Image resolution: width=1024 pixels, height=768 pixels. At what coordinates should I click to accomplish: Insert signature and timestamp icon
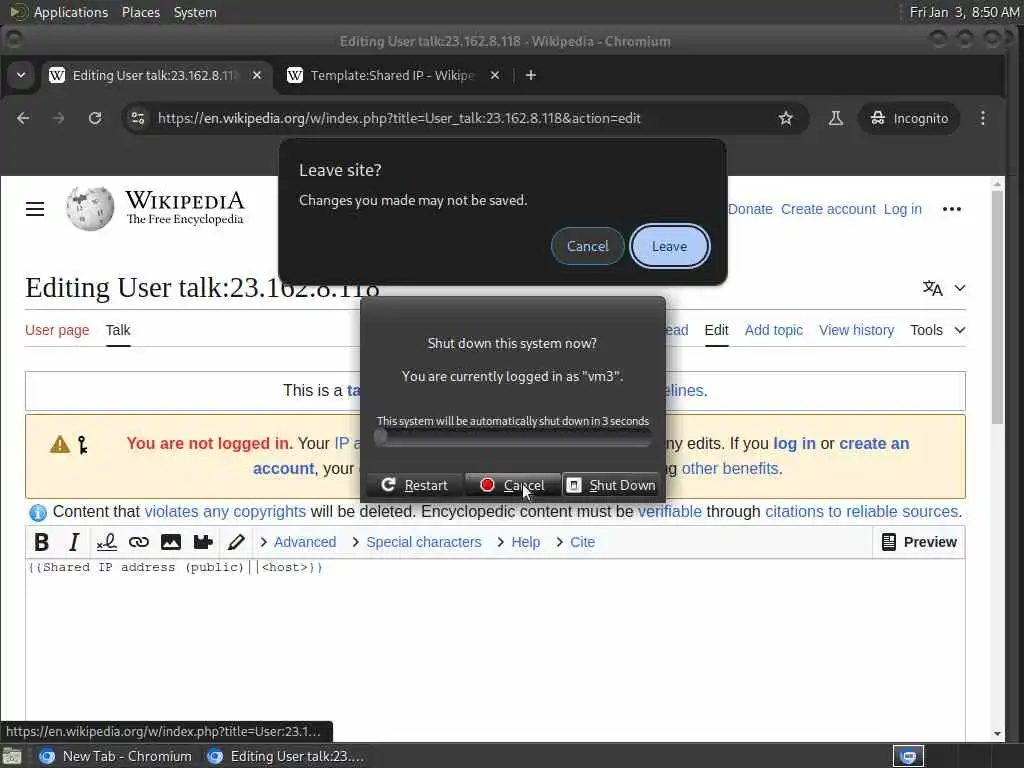click(106, 542)
